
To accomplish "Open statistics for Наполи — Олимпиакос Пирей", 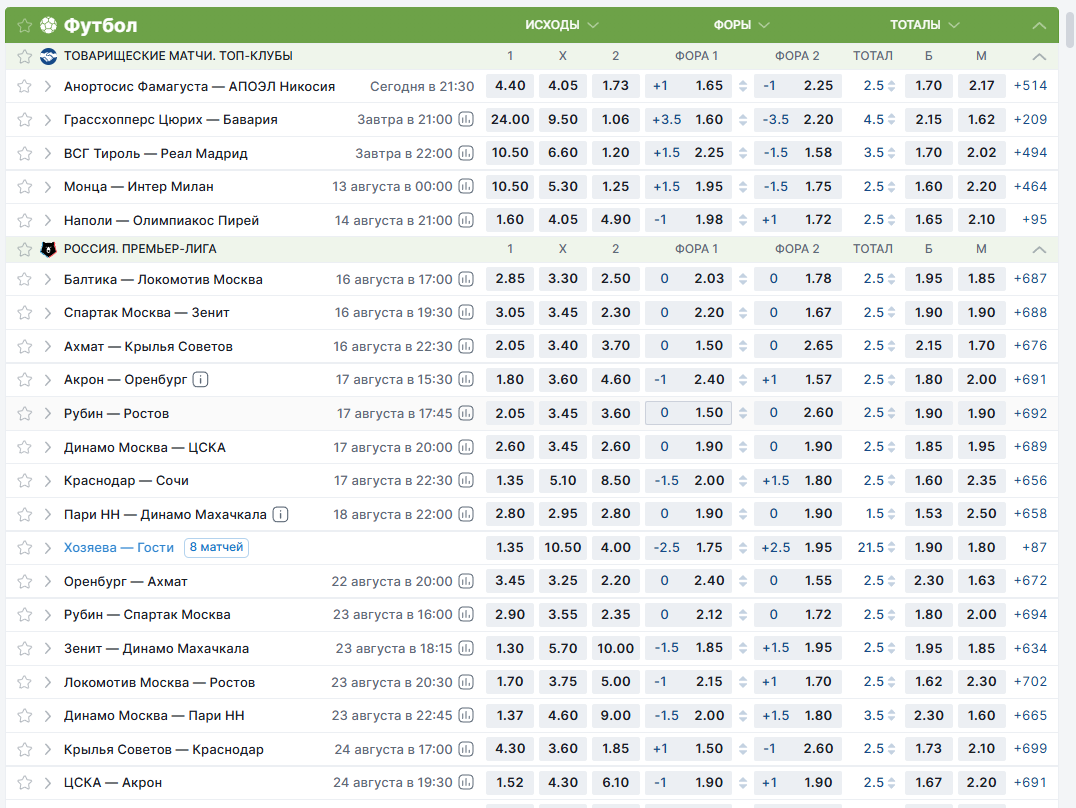I will 466,220.
